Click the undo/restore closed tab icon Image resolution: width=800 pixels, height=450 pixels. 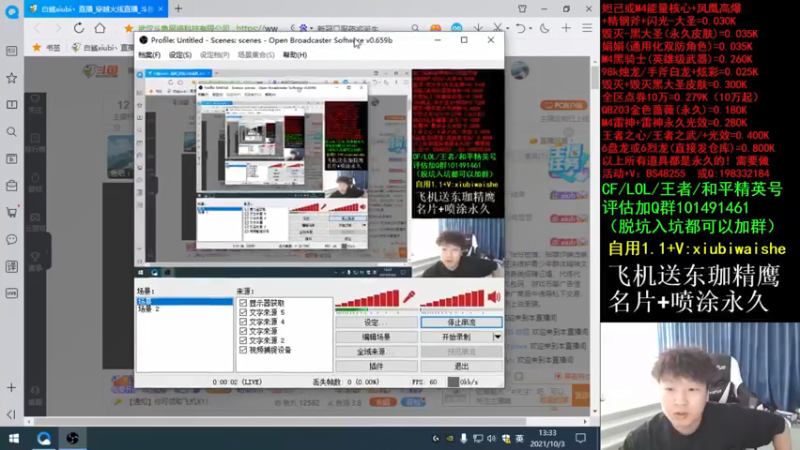coord(520,28)
